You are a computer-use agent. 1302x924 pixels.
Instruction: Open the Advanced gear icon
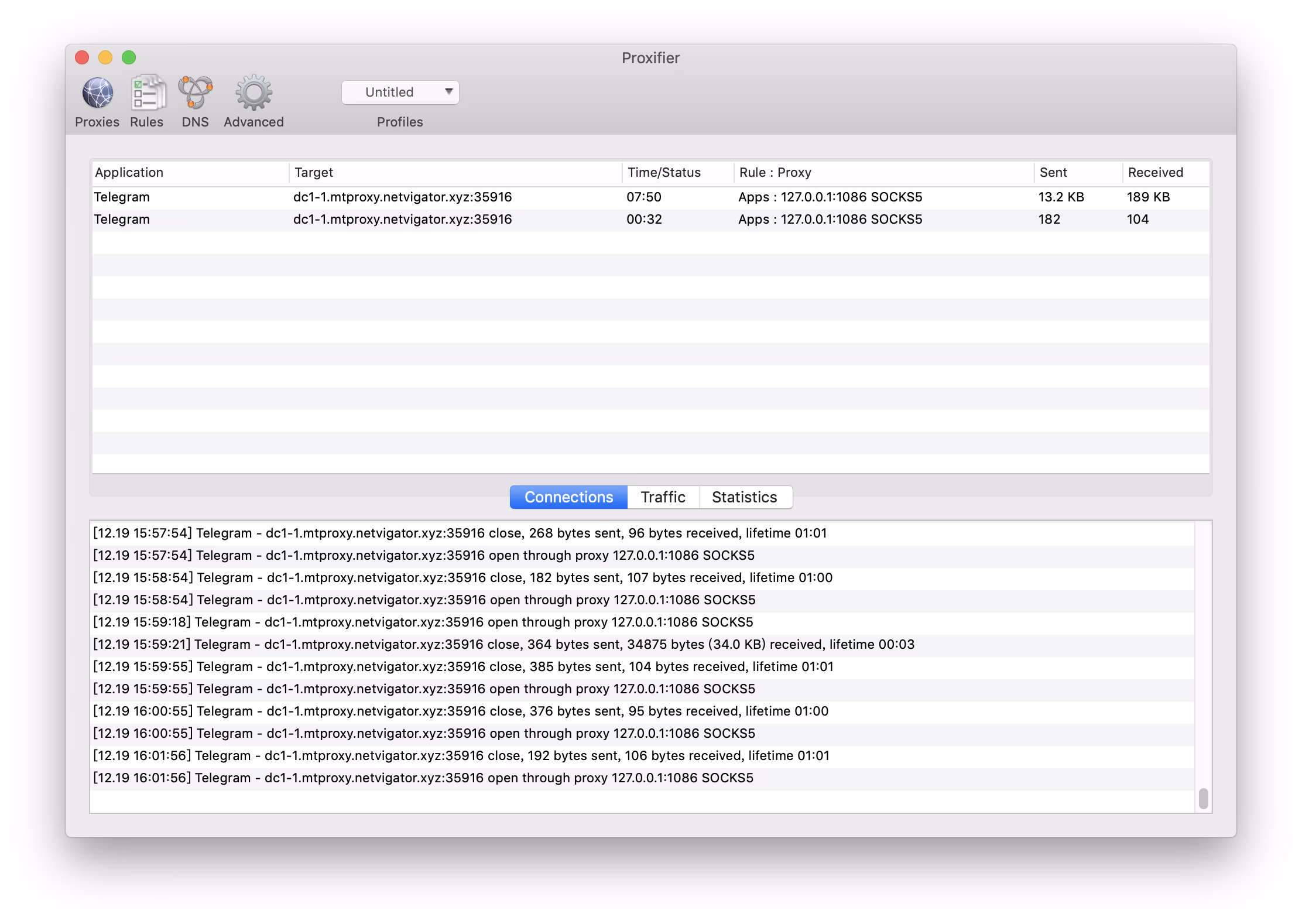253,93
